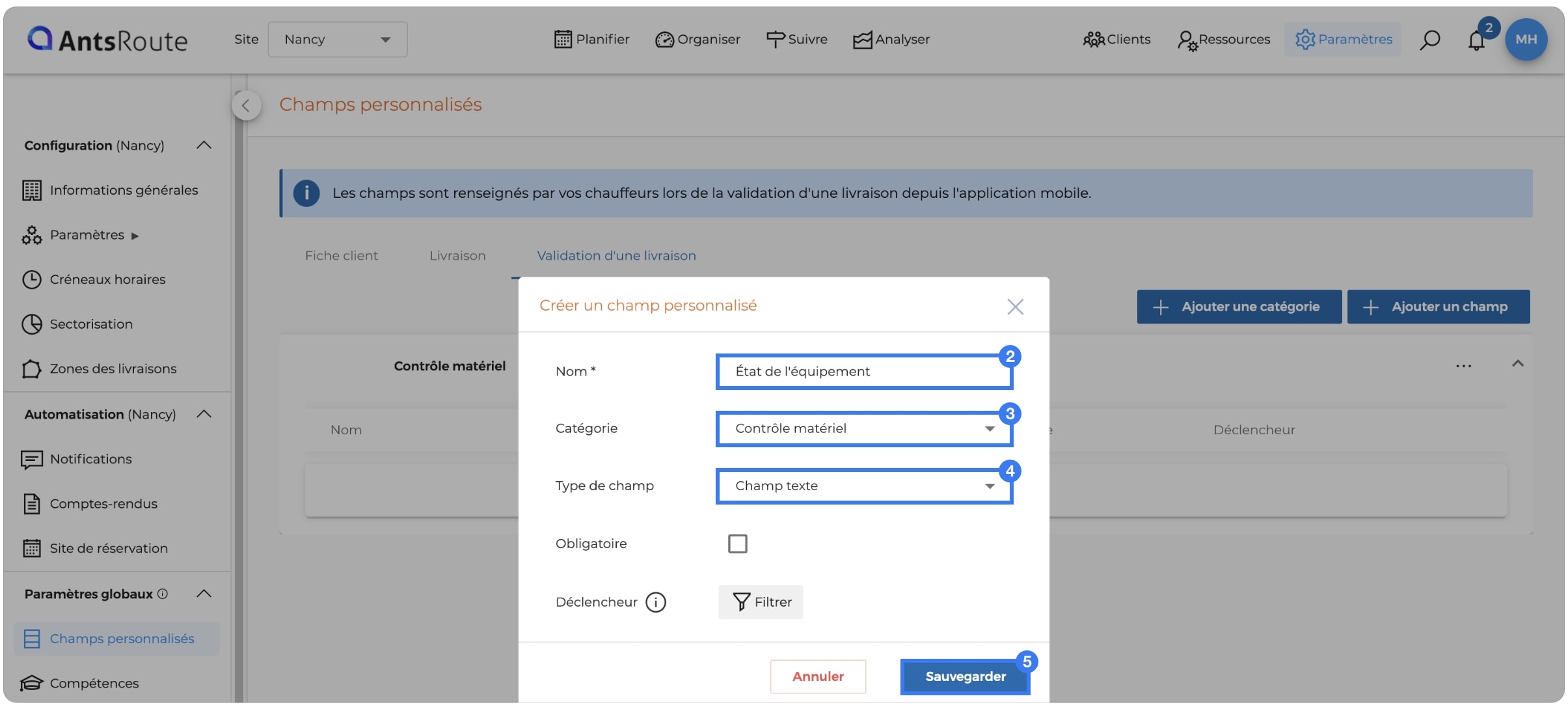Click Ajouter une catégorie button
Screen dimensions: 1568x707
pos(1239,307)
